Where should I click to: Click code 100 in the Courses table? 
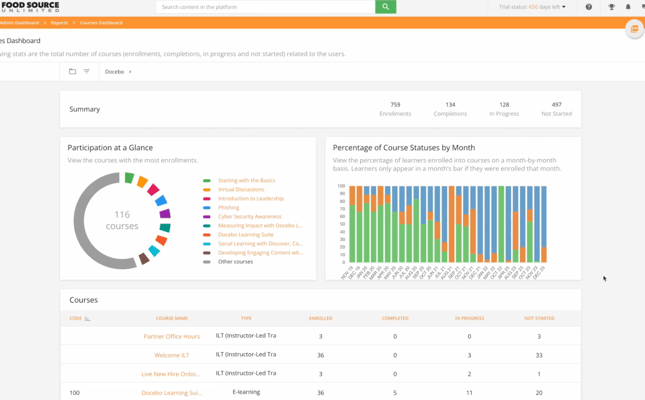coord(74,393)
